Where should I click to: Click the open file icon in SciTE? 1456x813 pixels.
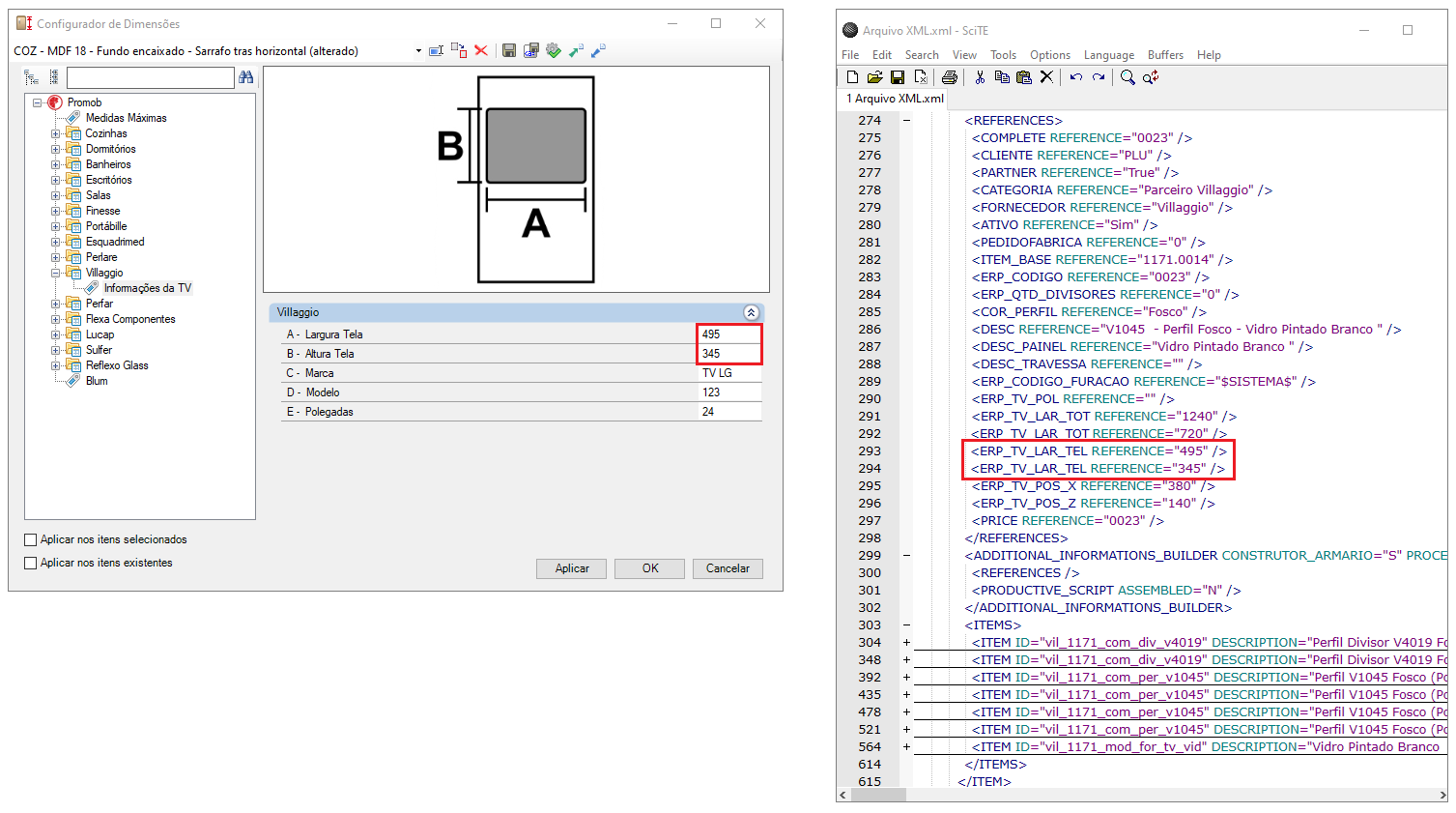pos(874,77)
